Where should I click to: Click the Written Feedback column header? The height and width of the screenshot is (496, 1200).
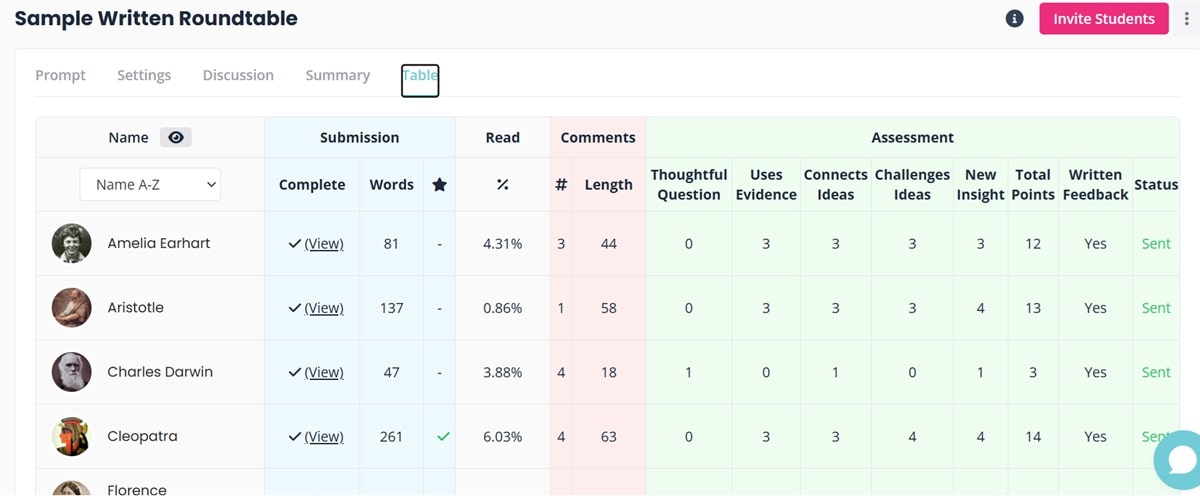pos(1095,184)
